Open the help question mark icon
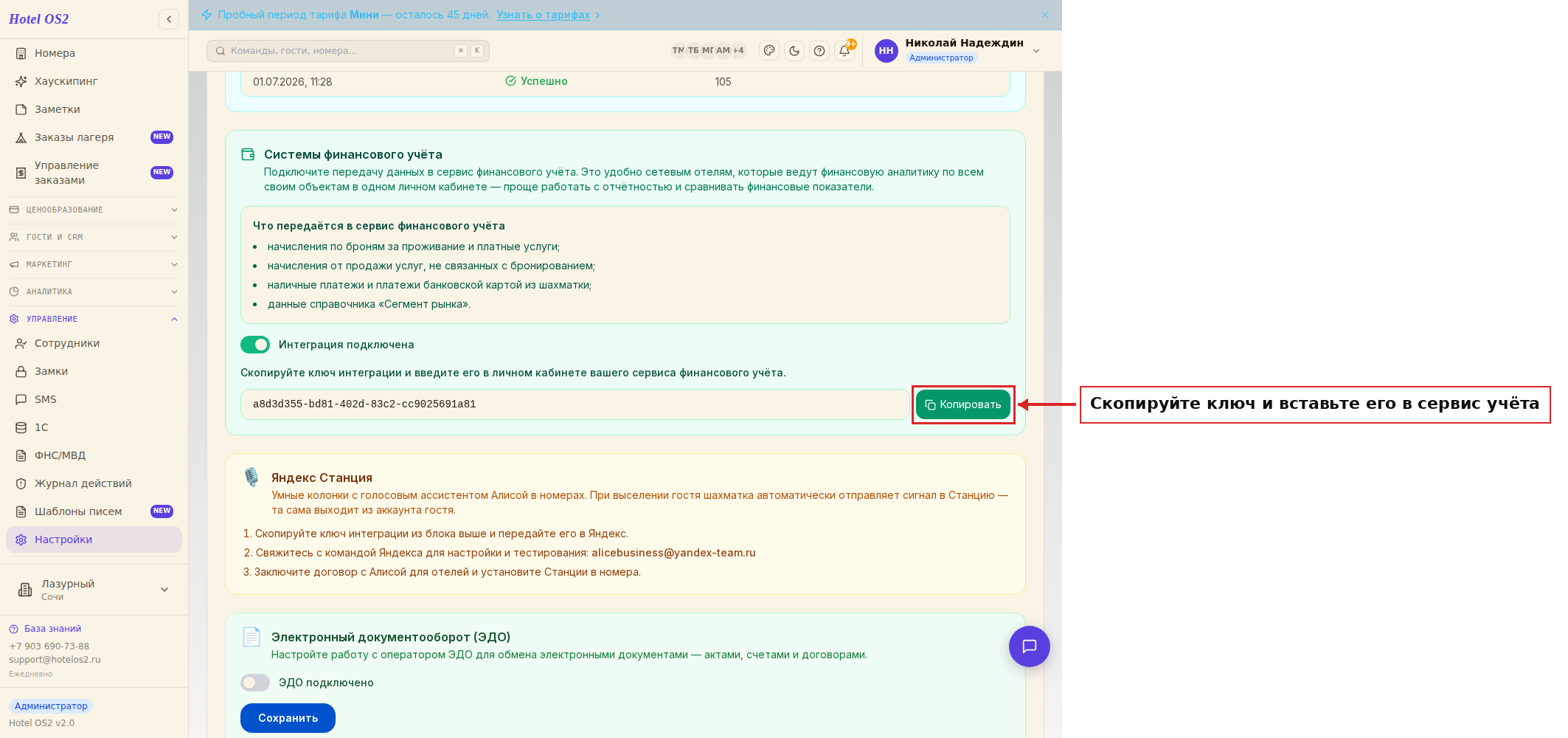 click(x=819, y=51)
